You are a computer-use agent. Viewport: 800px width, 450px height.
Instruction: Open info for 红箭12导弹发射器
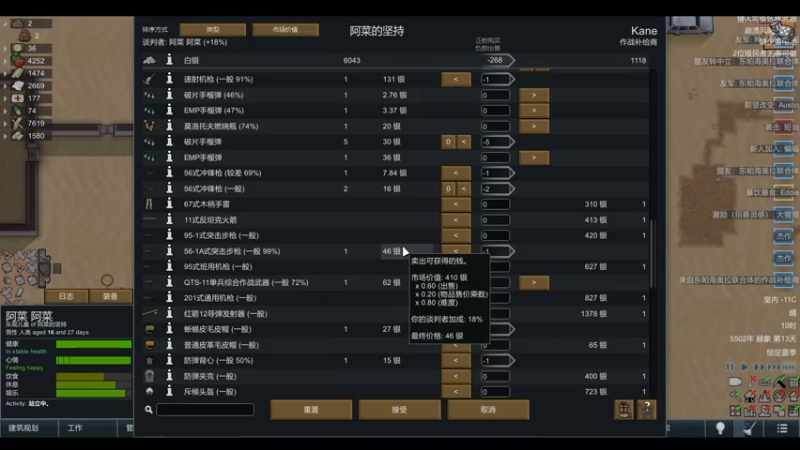(169, 313)
